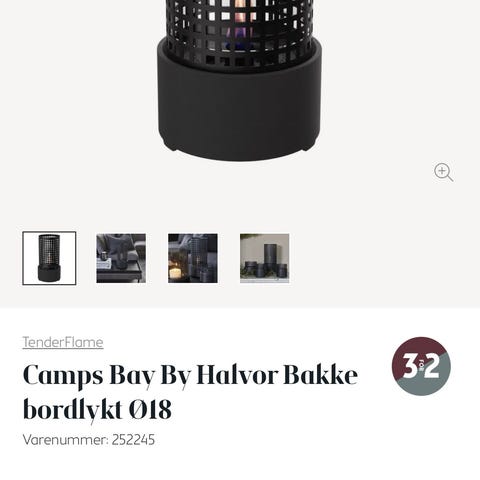Open the fourth thumbnail showing lantern group
Viewport: 480px width, 480px height.
point(265,258)
